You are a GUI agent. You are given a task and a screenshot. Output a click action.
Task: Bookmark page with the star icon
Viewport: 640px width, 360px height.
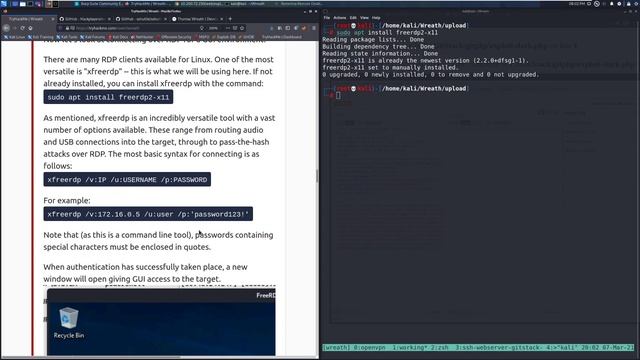(x=242, y=28)
